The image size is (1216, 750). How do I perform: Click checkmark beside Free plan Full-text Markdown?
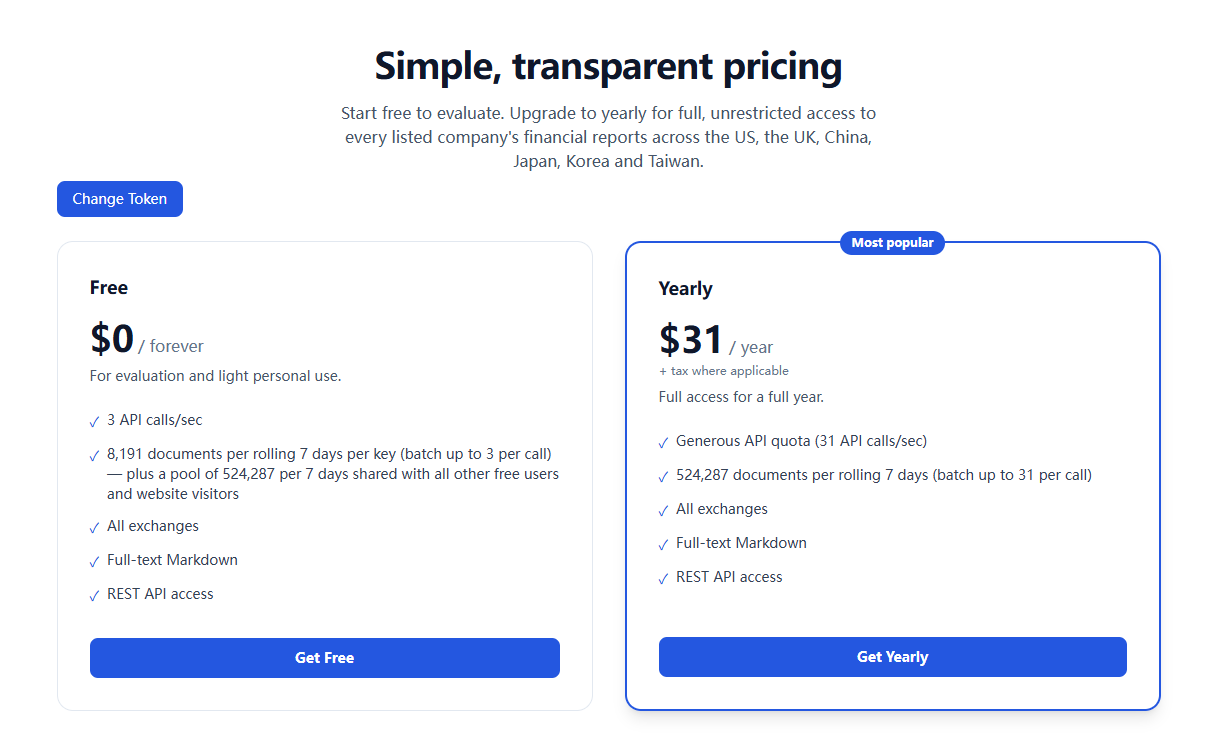pyautogui.click(x=94, y=562)
